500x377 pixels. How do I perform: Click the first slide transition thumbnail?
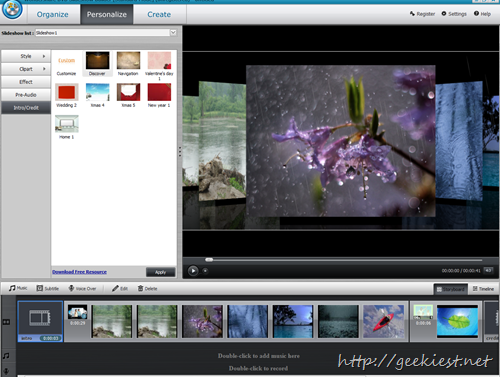click(77, 312)
